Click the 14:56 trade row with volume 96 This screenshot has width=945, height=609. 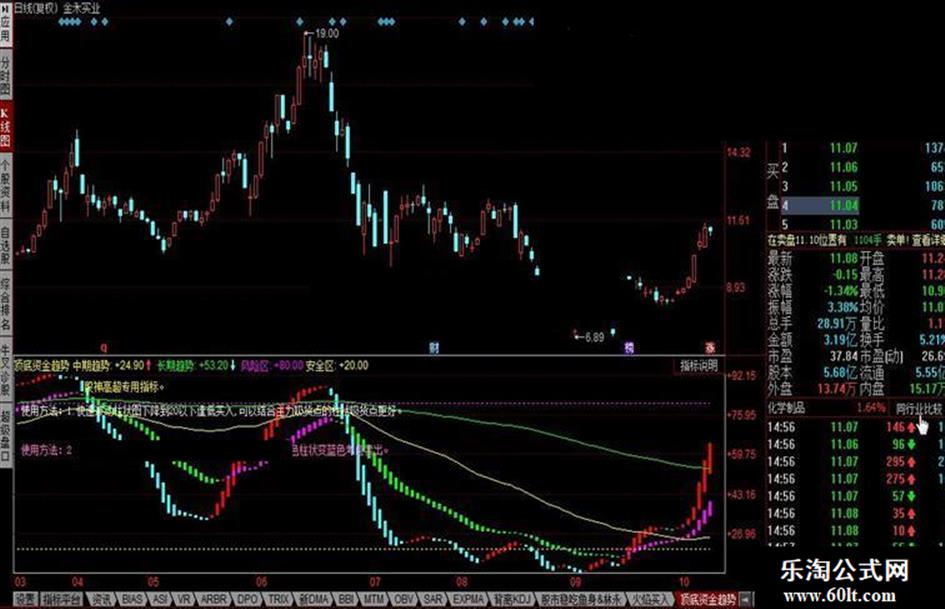855,444
